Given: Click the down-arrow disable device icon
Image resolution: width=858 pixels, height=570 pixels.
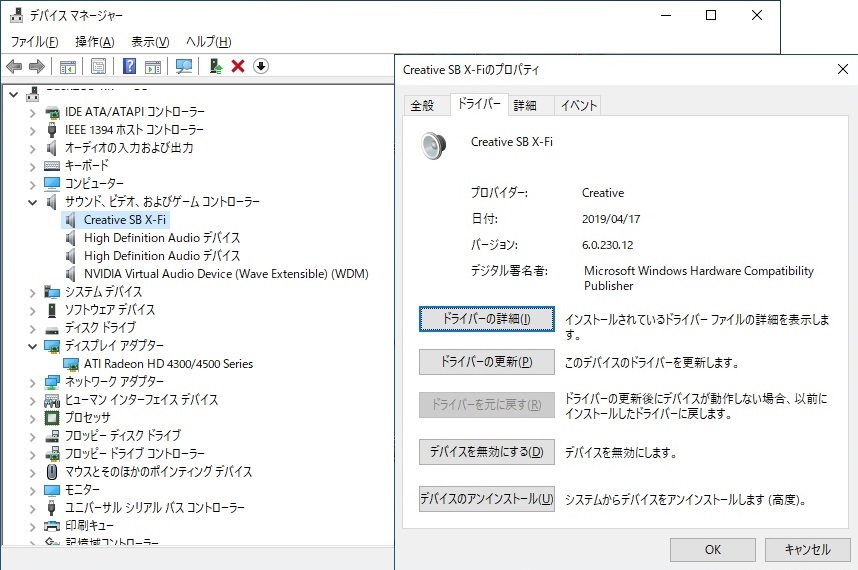Looking at the screenshot, I should pyautogui.click(x=261, y=67).
